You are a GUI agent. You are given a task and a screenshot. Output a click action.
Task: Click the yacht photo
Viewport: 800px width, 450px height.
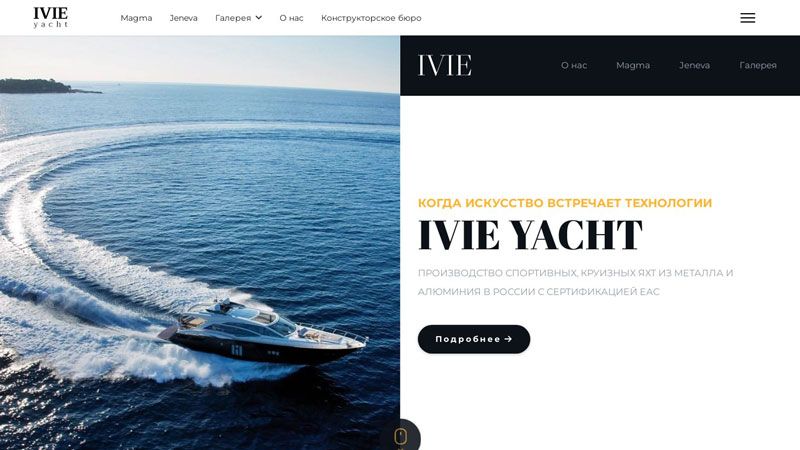(199, 243)
